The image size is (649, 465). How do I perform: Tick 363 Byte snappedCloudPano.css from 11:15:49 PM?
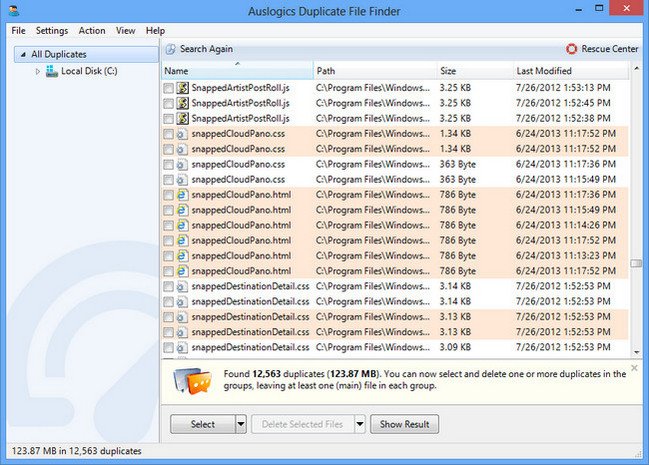(168, 180)
